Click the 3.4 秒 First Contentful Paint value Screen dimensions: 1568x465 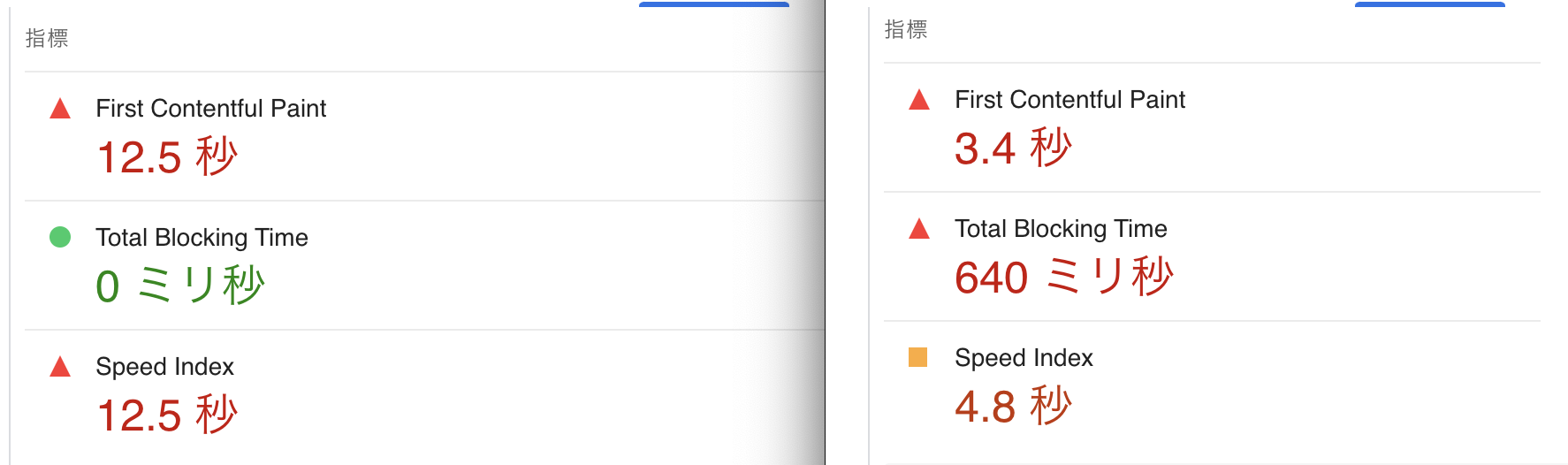(1013, 149)
